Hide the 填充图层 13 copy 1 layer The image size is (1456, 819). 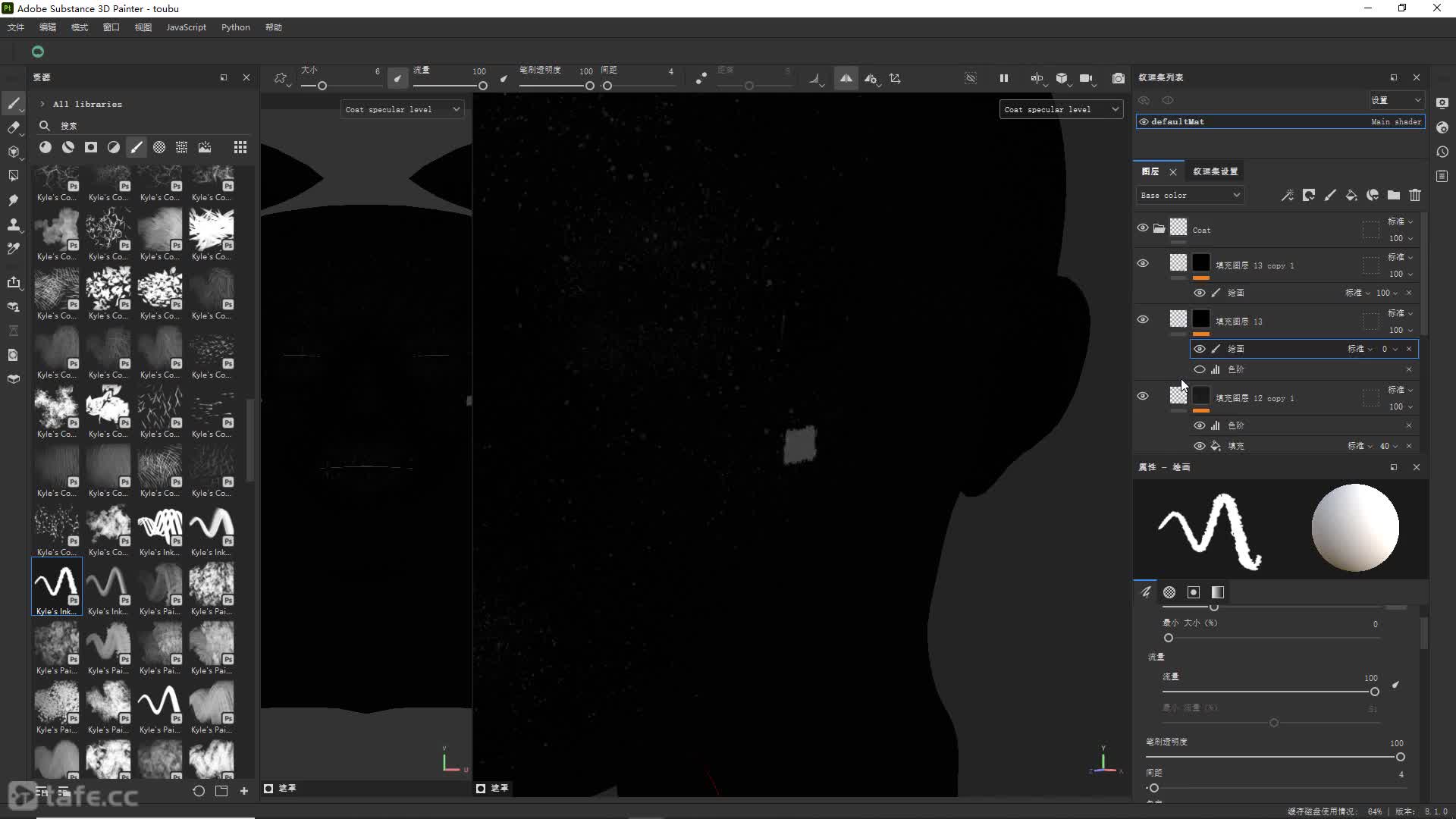(1143, 264)
